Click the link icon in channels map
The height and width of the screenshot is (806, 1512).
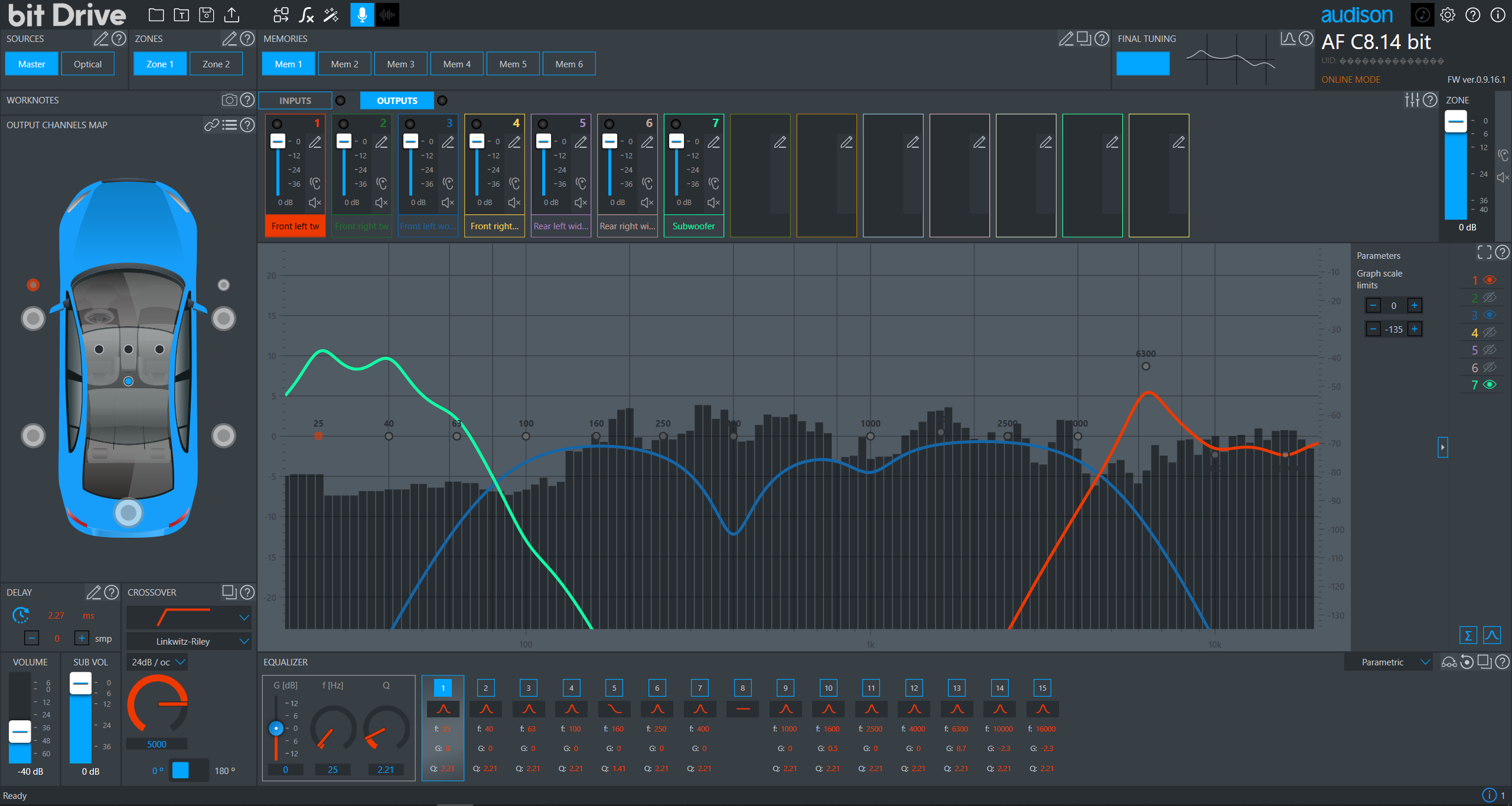click(211, 125)
